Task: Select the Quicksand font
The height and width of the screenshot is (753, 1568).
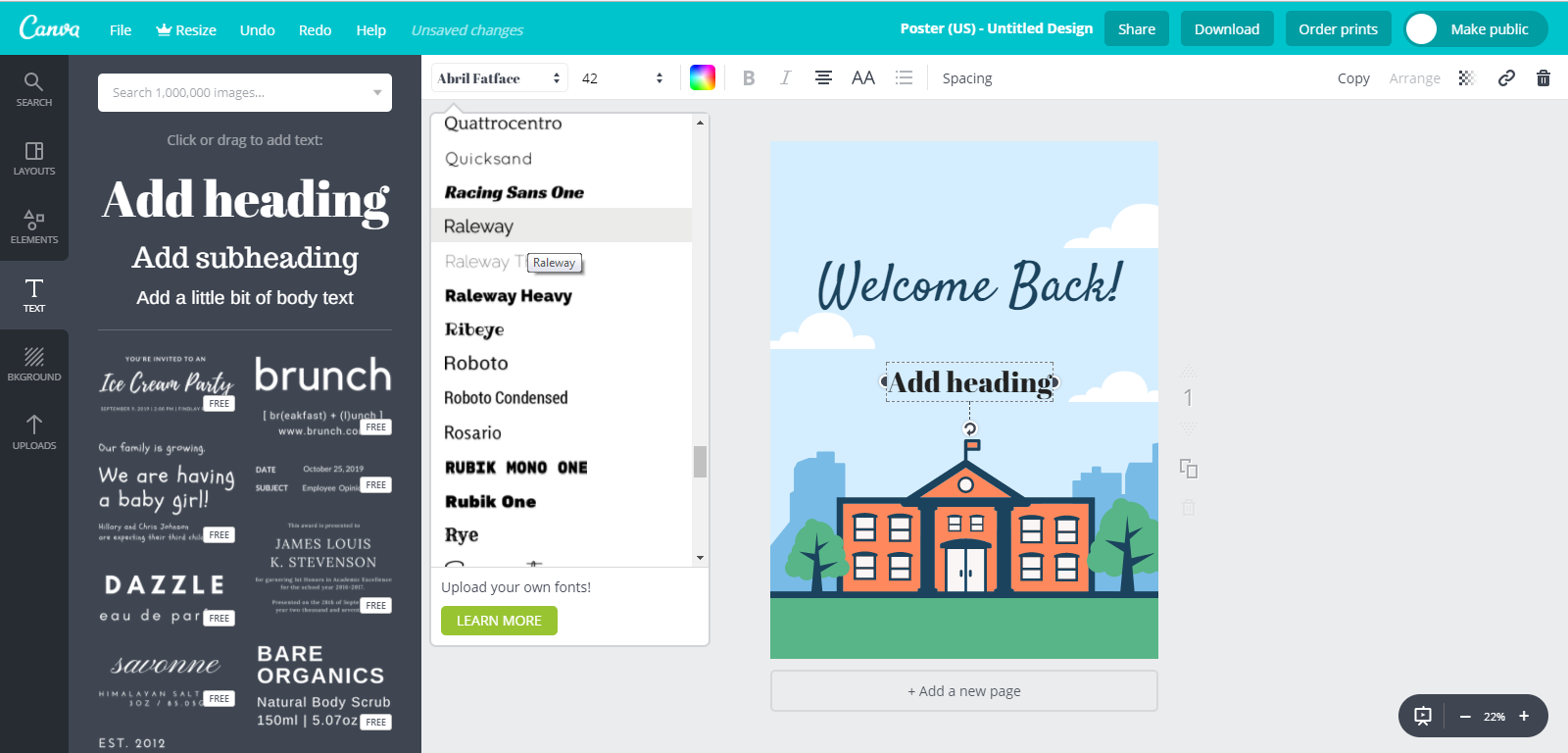Action: 562,158
